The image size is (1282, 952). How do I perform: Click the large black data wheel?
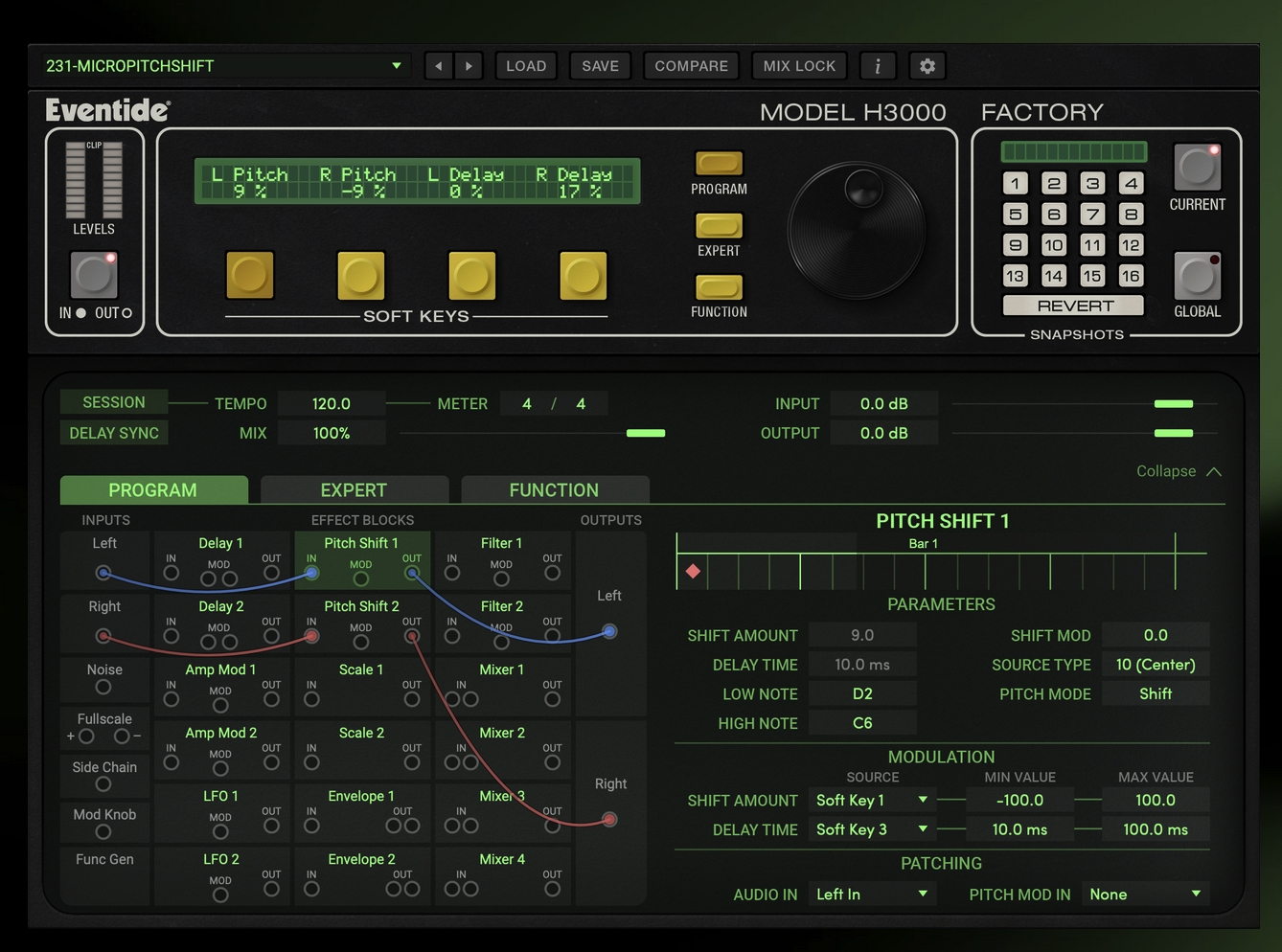click(x=856, y=231)
